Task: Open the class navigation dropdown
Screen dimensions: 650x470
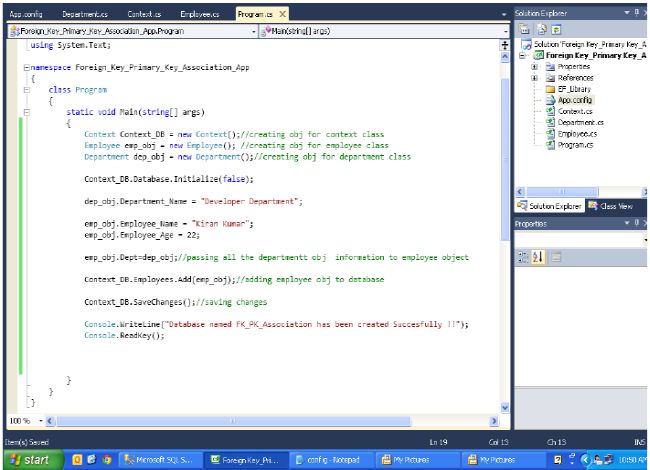Action: click(x=252, y=31)
